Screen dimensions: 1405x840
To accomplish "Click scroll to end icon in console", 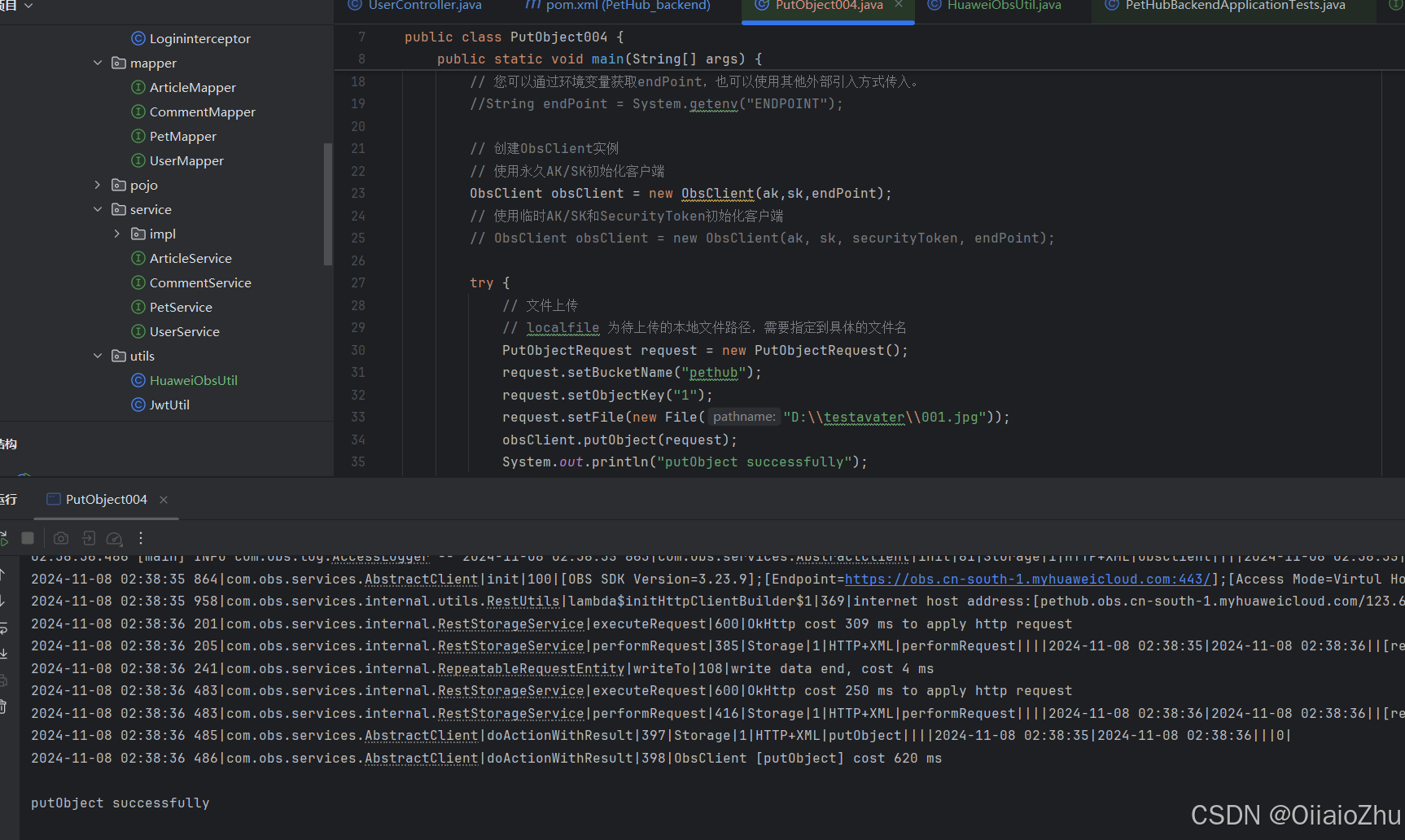I will pyautogui.click(x=3, y=654).
